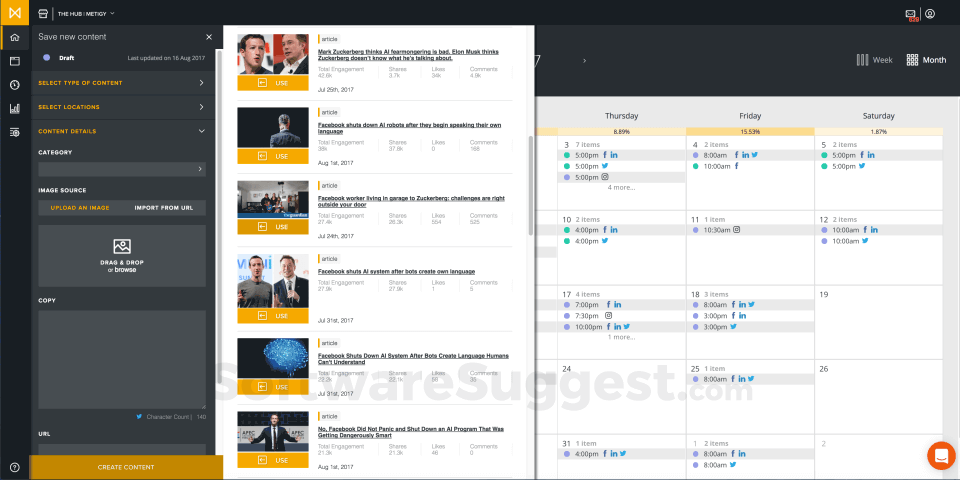
Task: Expand 4 more items on Thursday 3
Action: (621, 187)
